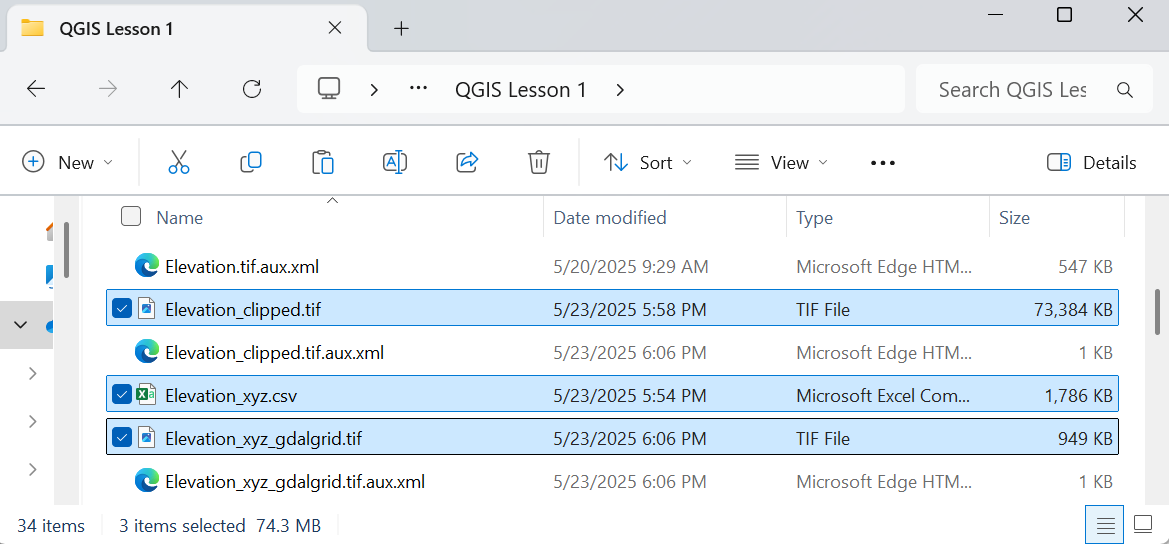This screenshot has width=1169, height=544.
Task: Click the Share icon
Action: pyautogui.click(x=466, y=162)
